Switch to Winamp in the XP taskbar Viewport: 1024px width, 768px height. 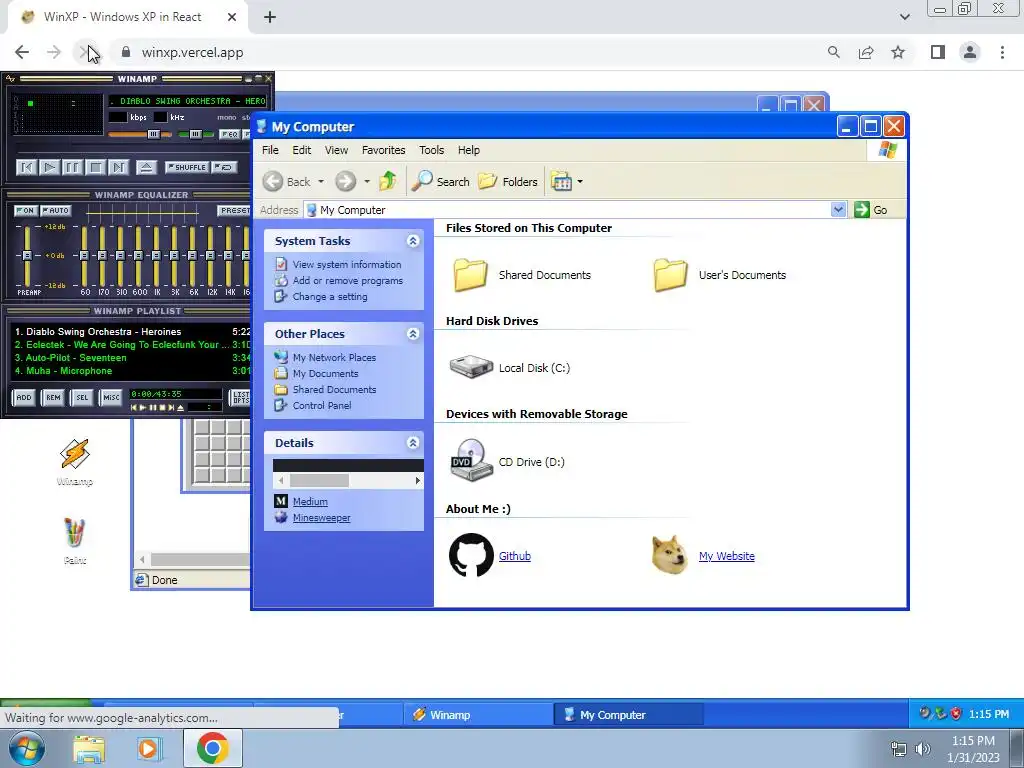tap(478, 715)
